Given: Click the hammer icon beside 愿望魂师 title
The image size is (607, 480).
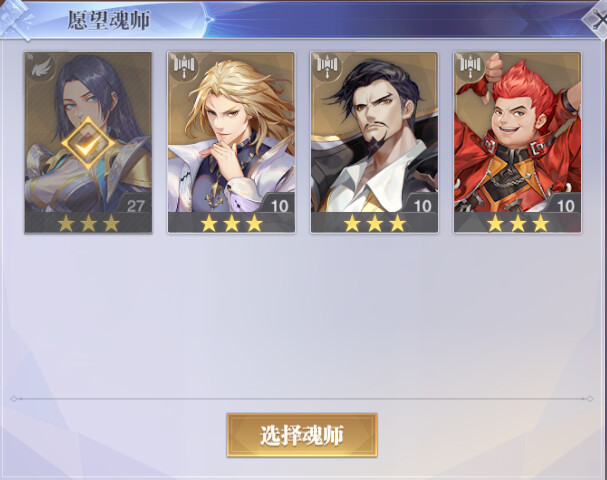Looking at the screenshot, I should point(15,19).
